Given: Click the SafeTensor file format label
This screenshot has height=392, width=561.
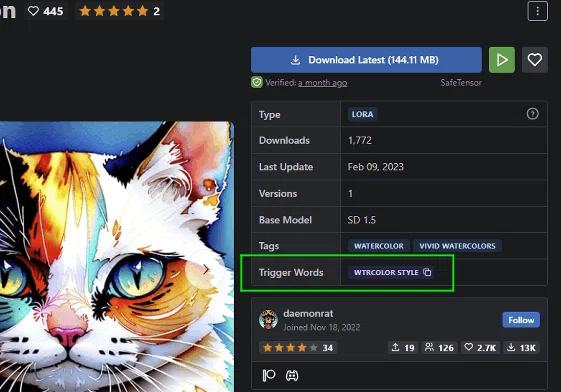Looking at the screenshot, I should pyautogui.click(x=461, y=83).
